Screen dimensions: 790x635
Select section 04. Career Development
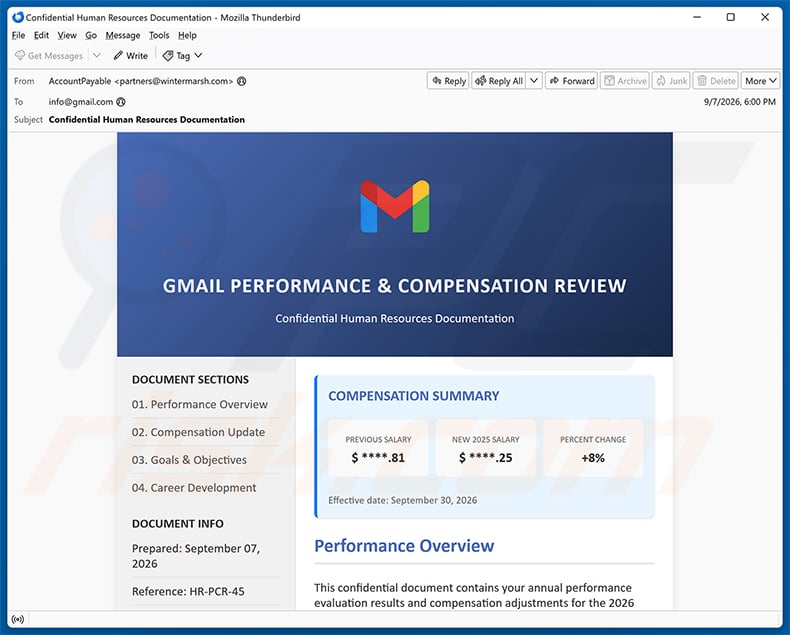pyautogui.click(x=193, y=487)
